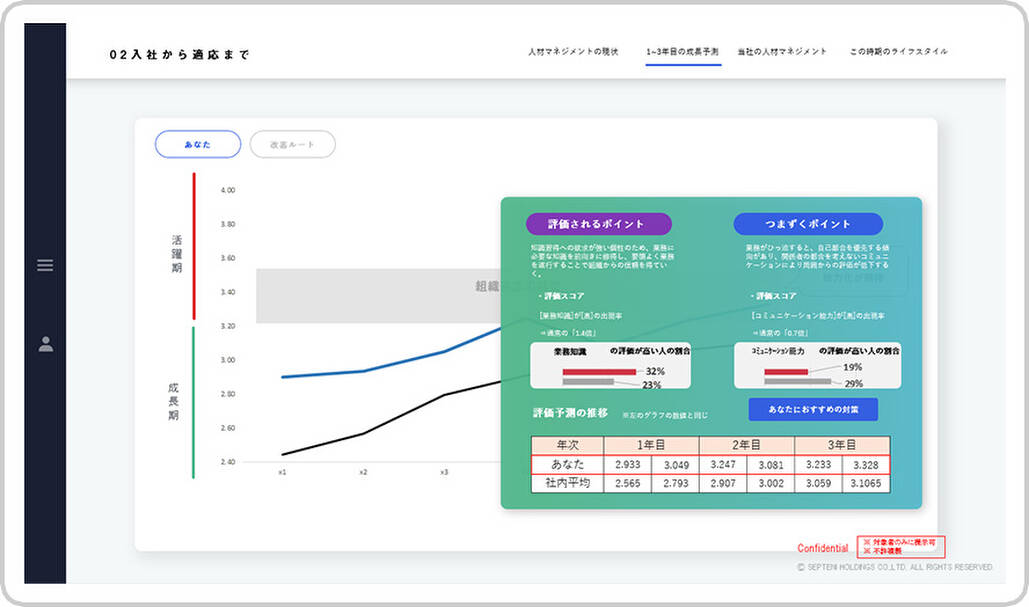This screenshot has height=607, width=1029.
Task: Click the 年次 table header cell
Action: click(x=568, y=445)
